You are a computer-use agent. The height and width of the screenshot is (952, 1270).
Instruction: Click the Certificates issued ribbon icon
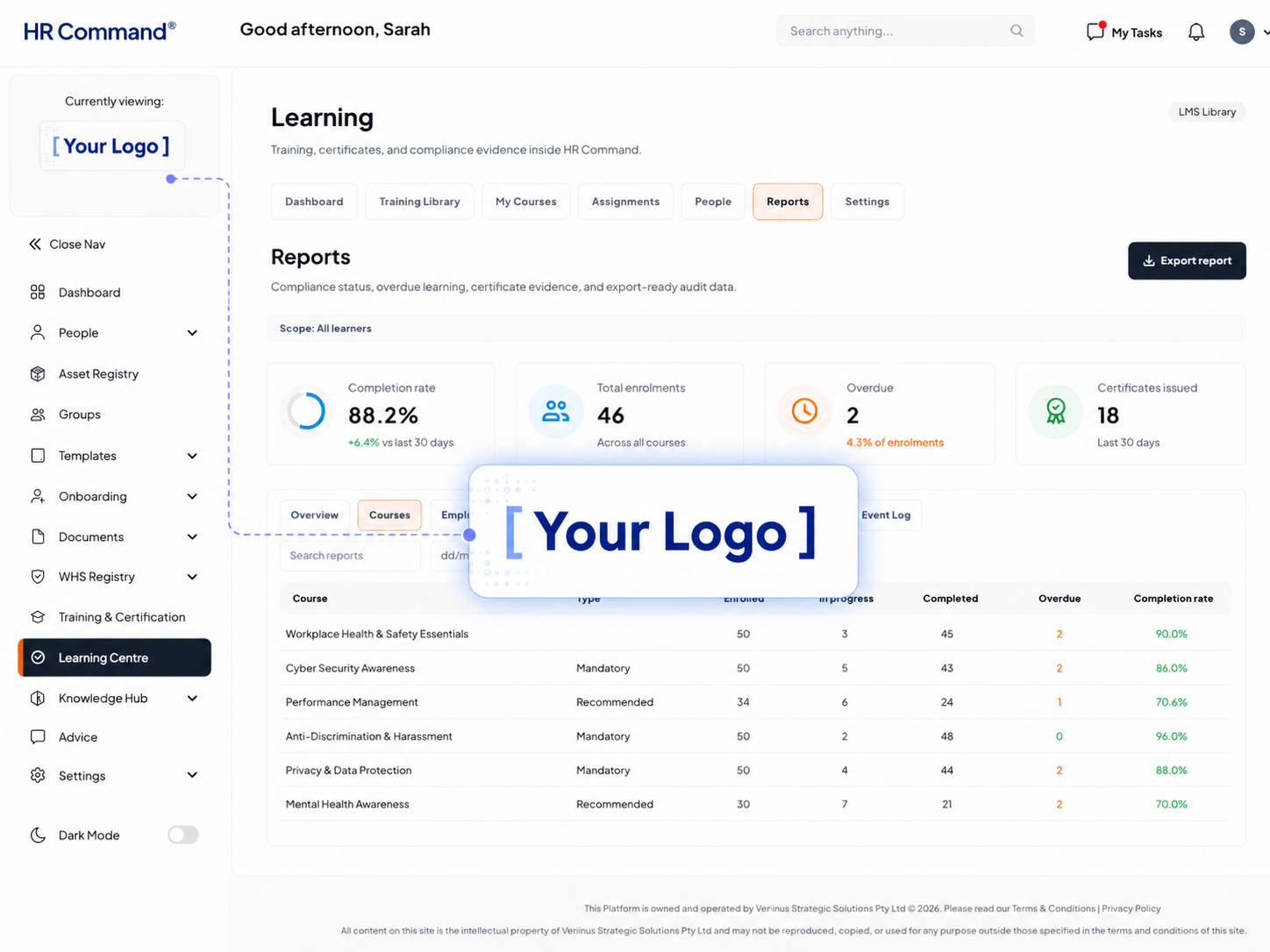1056,411
